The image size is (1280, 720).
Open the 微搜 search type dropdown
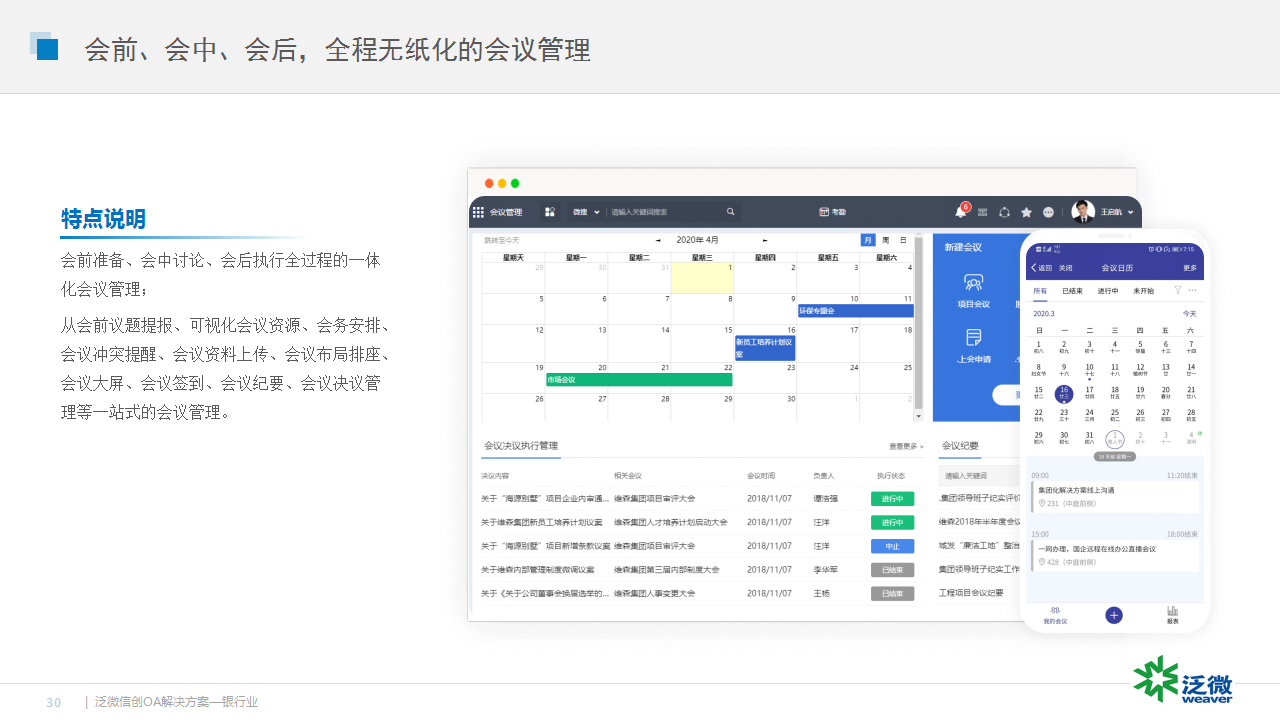click(586, 212)
